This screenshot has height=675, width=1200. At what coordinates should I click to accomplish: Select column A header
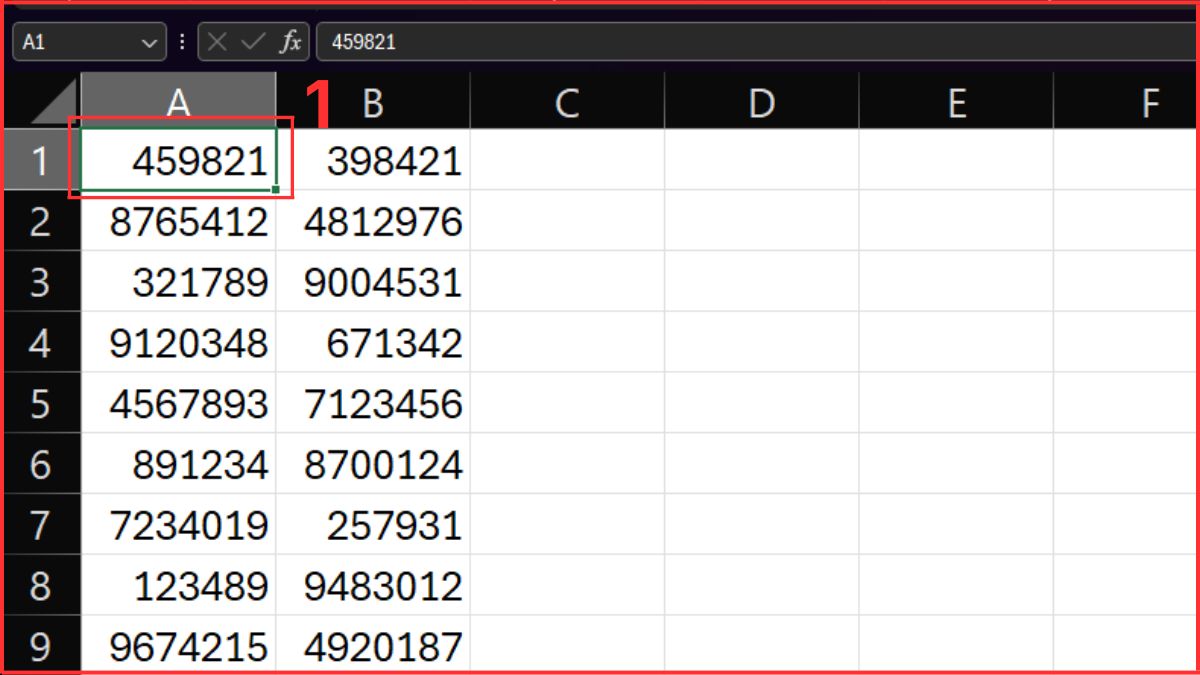[178, 102]
